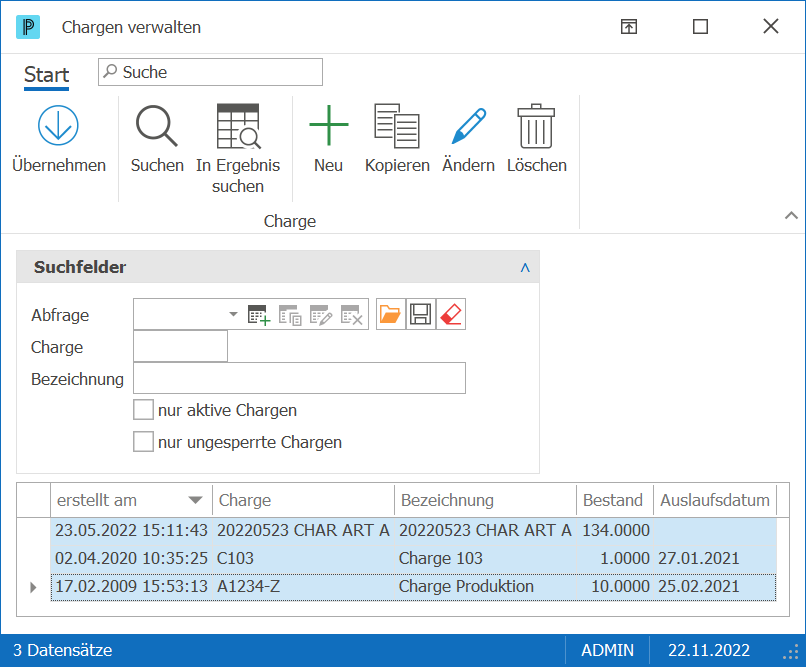
Task: Click 3 Datensätze in the status bar
Action: pyautogui.click(x=63, y=651)
